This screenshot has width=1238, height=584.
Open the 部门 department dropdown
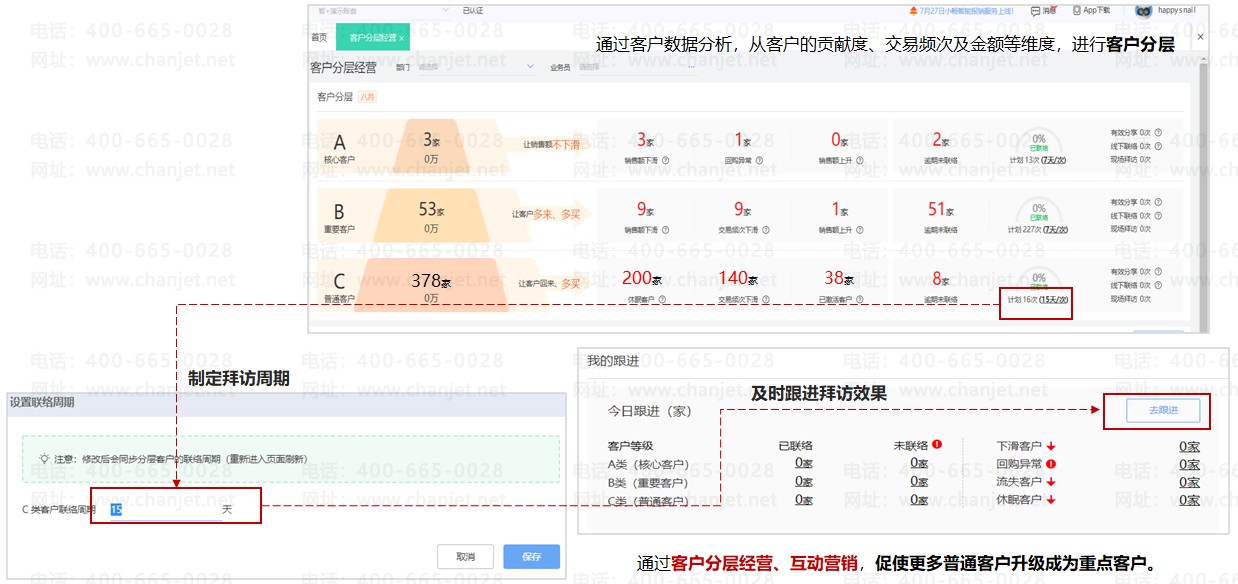tap(478, 68)
